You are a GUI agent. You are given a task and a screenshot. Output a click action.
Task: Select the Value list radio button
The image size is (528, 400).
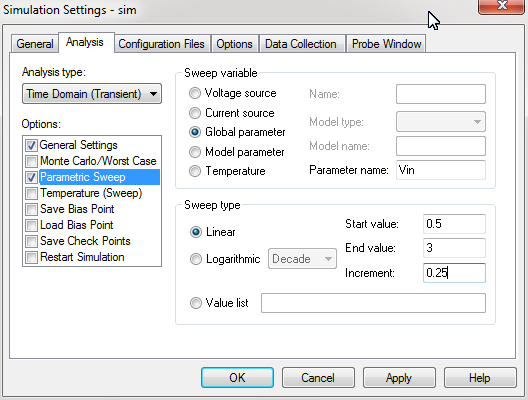click(x=196, y=303)
